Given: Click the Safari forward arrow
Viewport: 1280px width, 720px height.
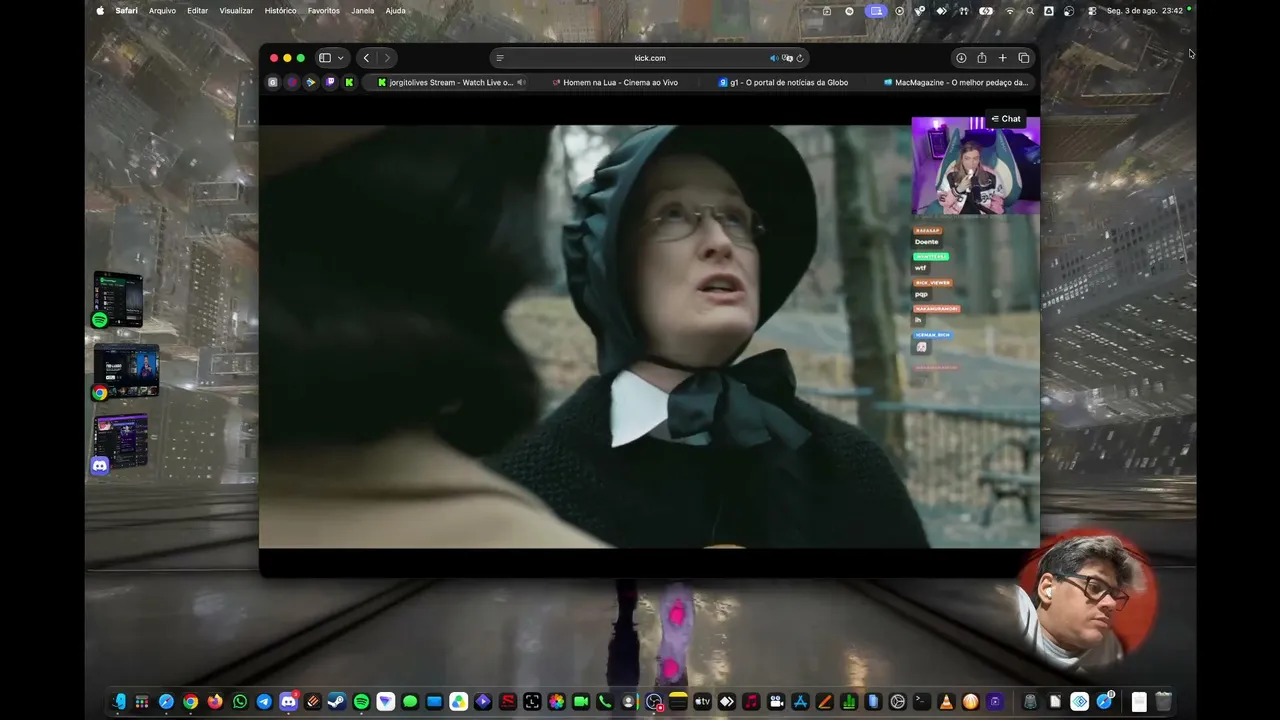Looking at the screenshot, I should pyautogui.click(x=387, y=58).
